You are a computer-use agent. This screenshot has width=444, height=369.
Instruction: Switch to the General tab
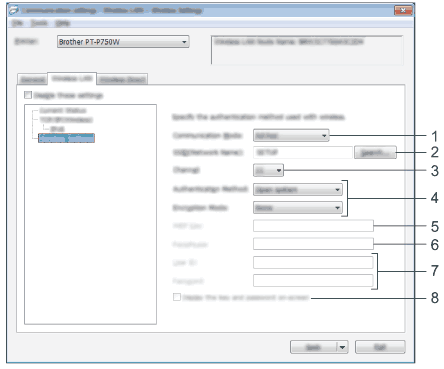(32, 80)
